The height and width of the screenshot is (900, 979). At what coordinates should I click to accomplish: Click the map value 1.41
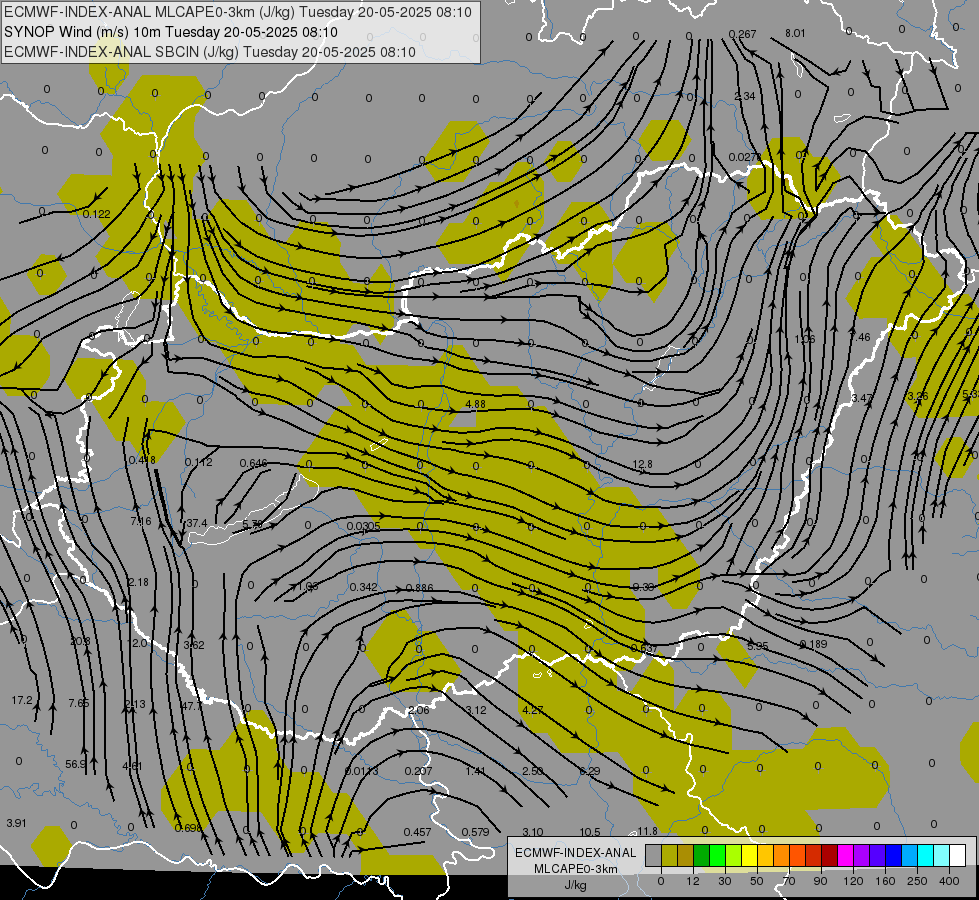point(475,771)
